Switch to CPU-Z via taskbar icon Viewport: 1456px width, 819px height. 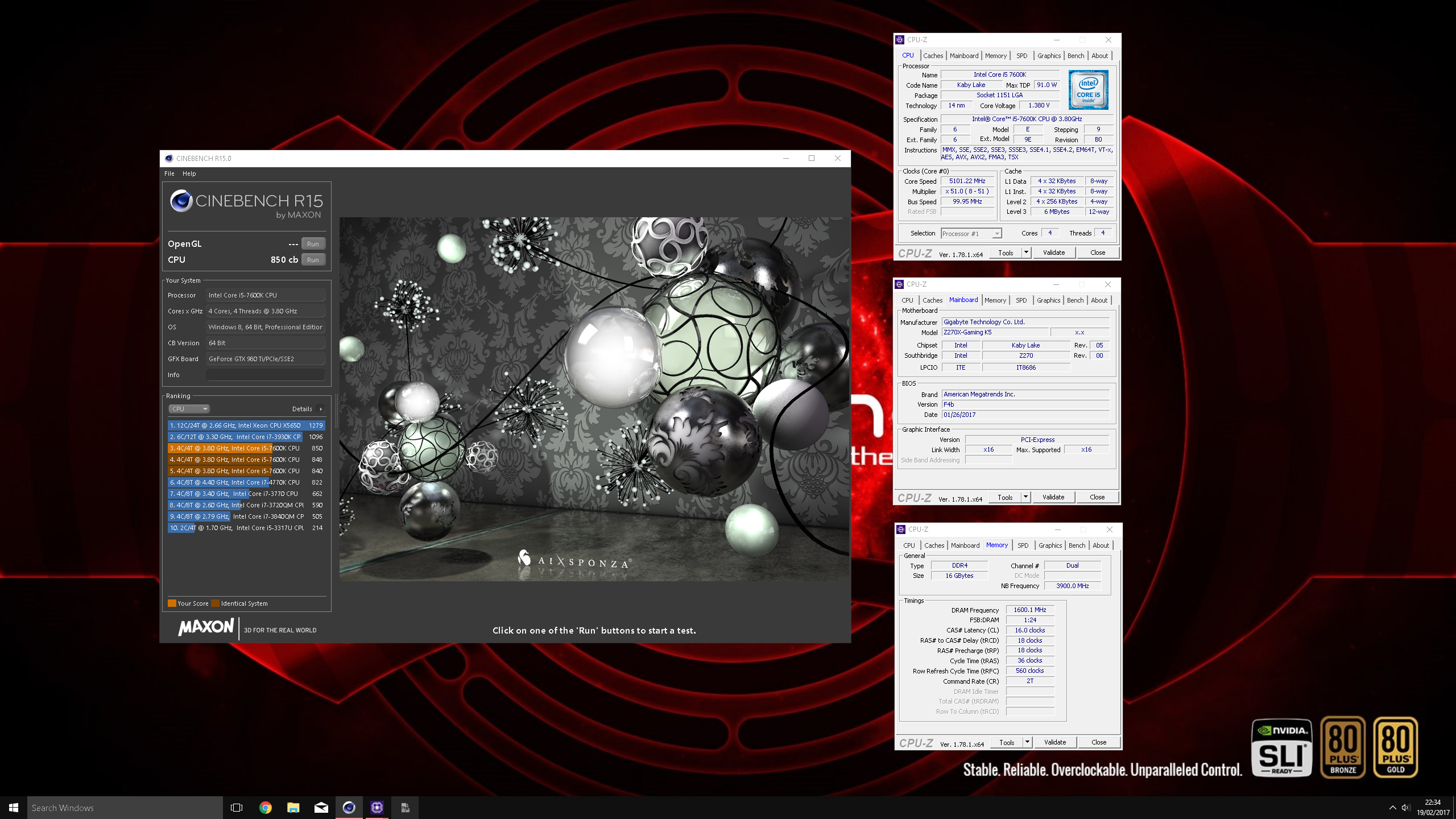click(x=377, y=808)
